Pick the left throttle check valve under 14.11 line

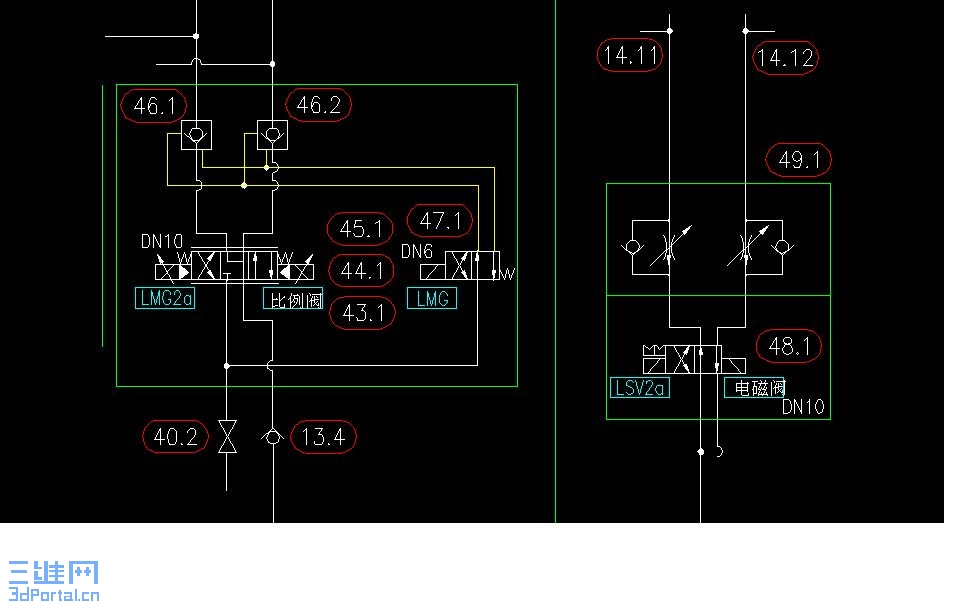coord(658,247)
